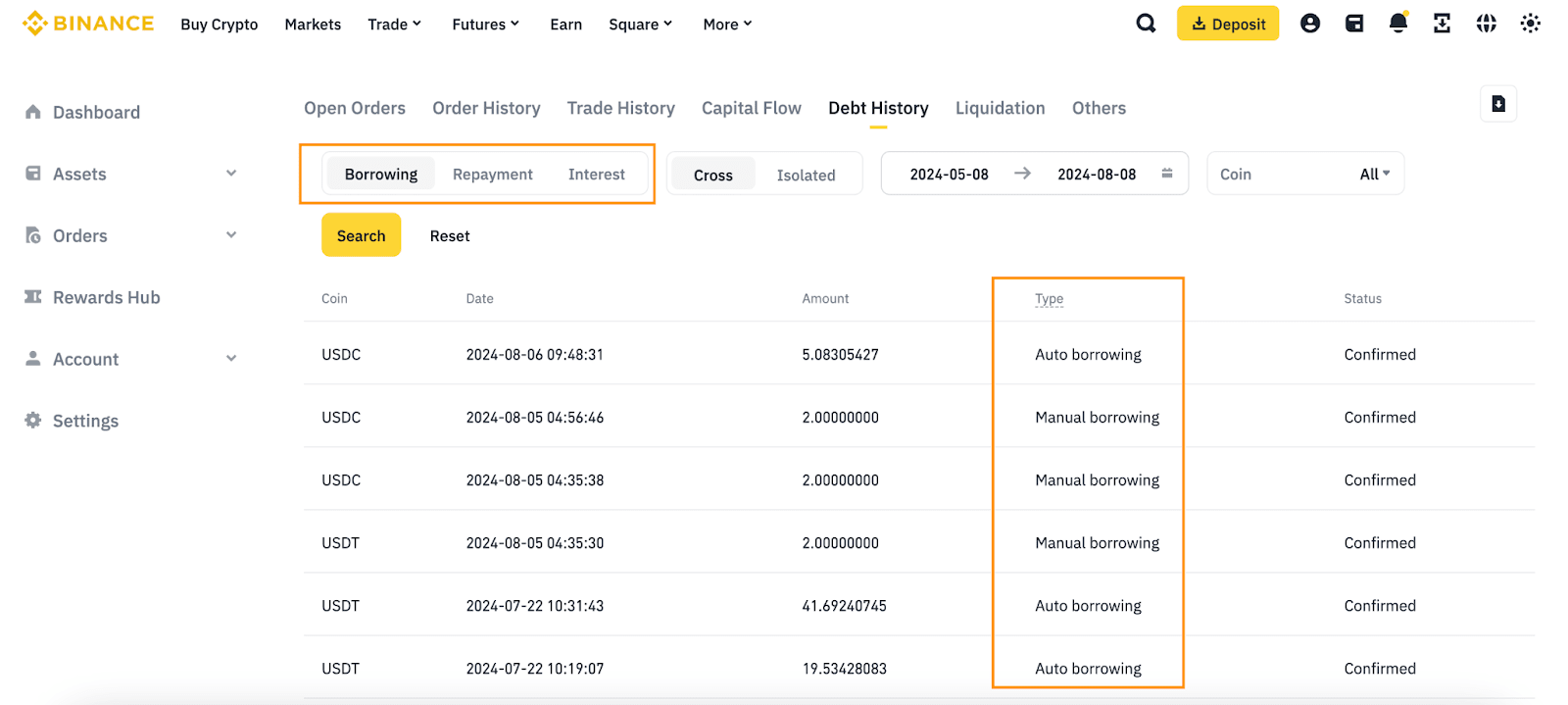Click the yellow Deposit button
Viewport: 1568px width, 705px height.
point(1228,24)
